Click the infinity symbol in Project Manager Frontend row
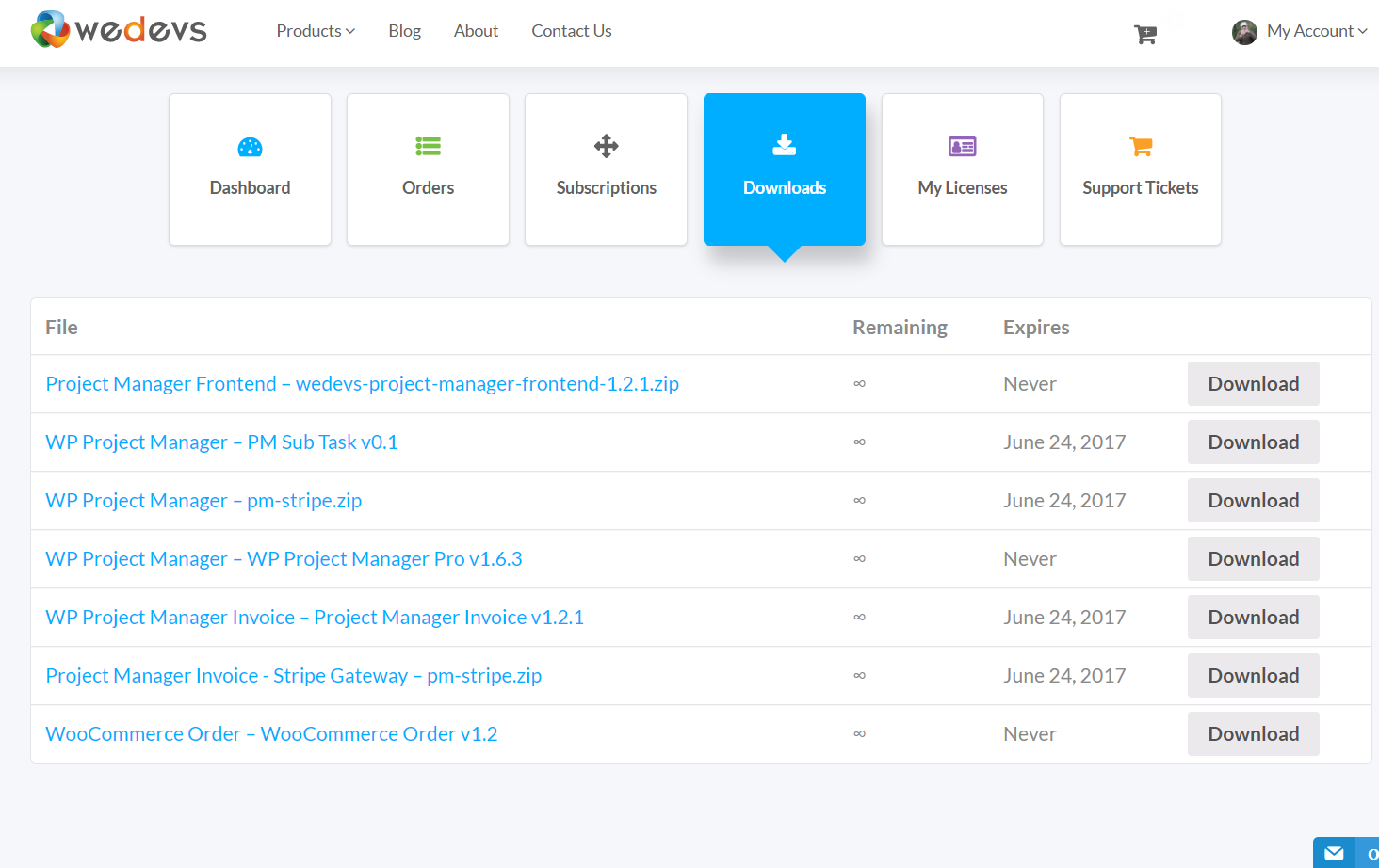1379x868 pixels. coord(859,384)
